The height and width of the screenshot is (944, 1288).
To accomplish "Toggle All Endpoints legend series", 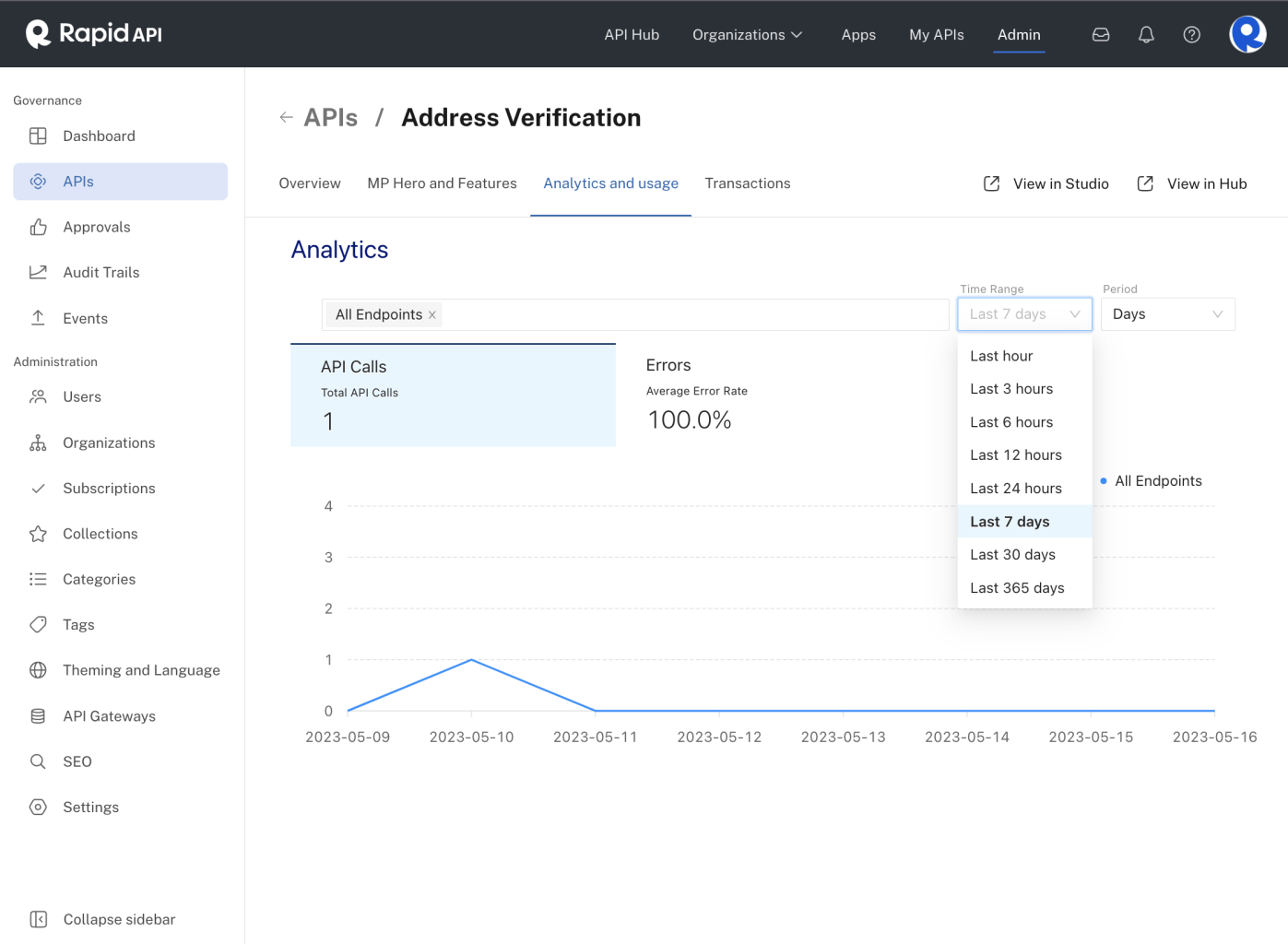I will coord(1151,481).
